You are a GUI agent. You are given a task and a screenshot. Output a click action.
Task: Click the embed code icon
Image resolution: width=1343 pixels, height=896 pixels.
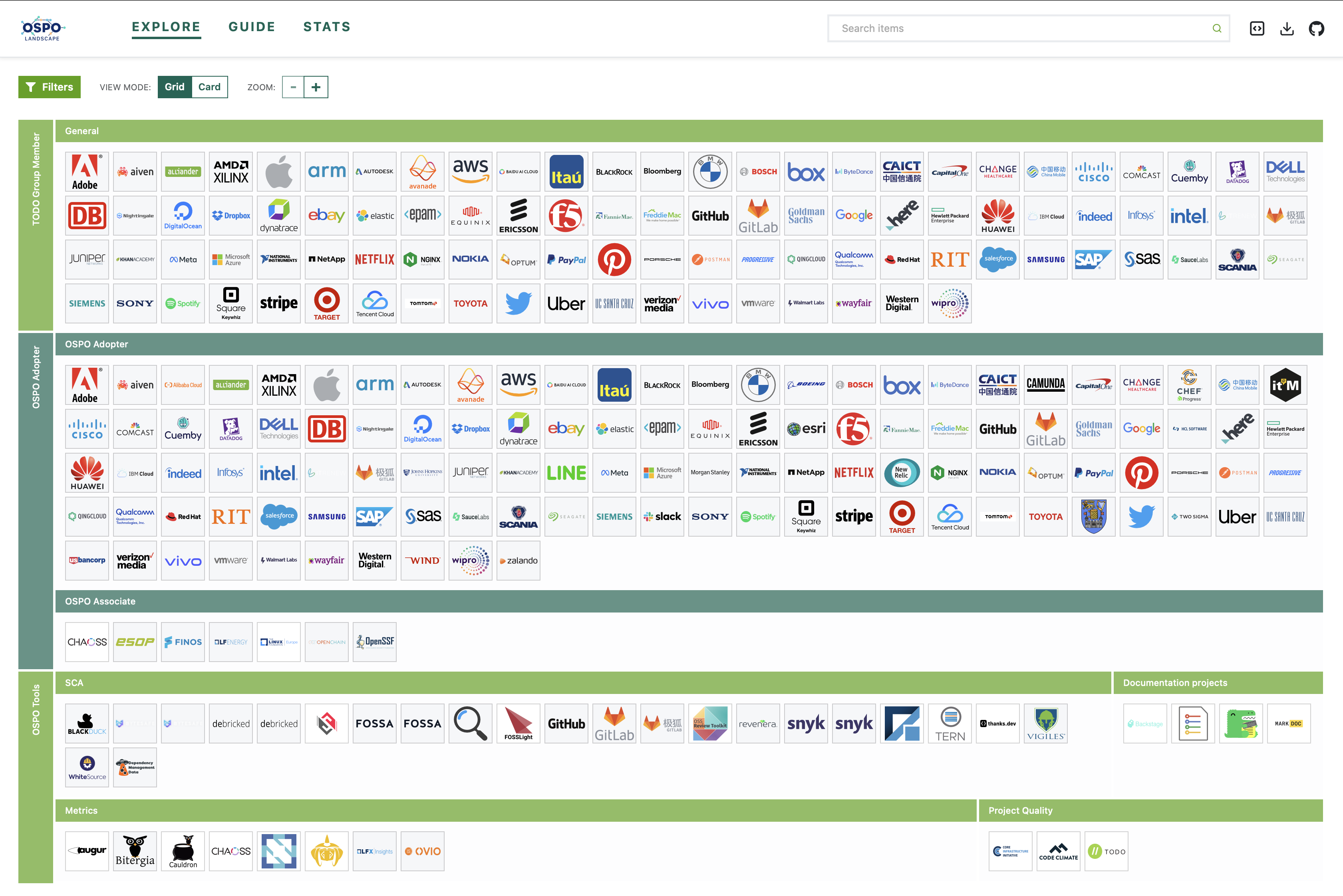(x=1257, y=29)
